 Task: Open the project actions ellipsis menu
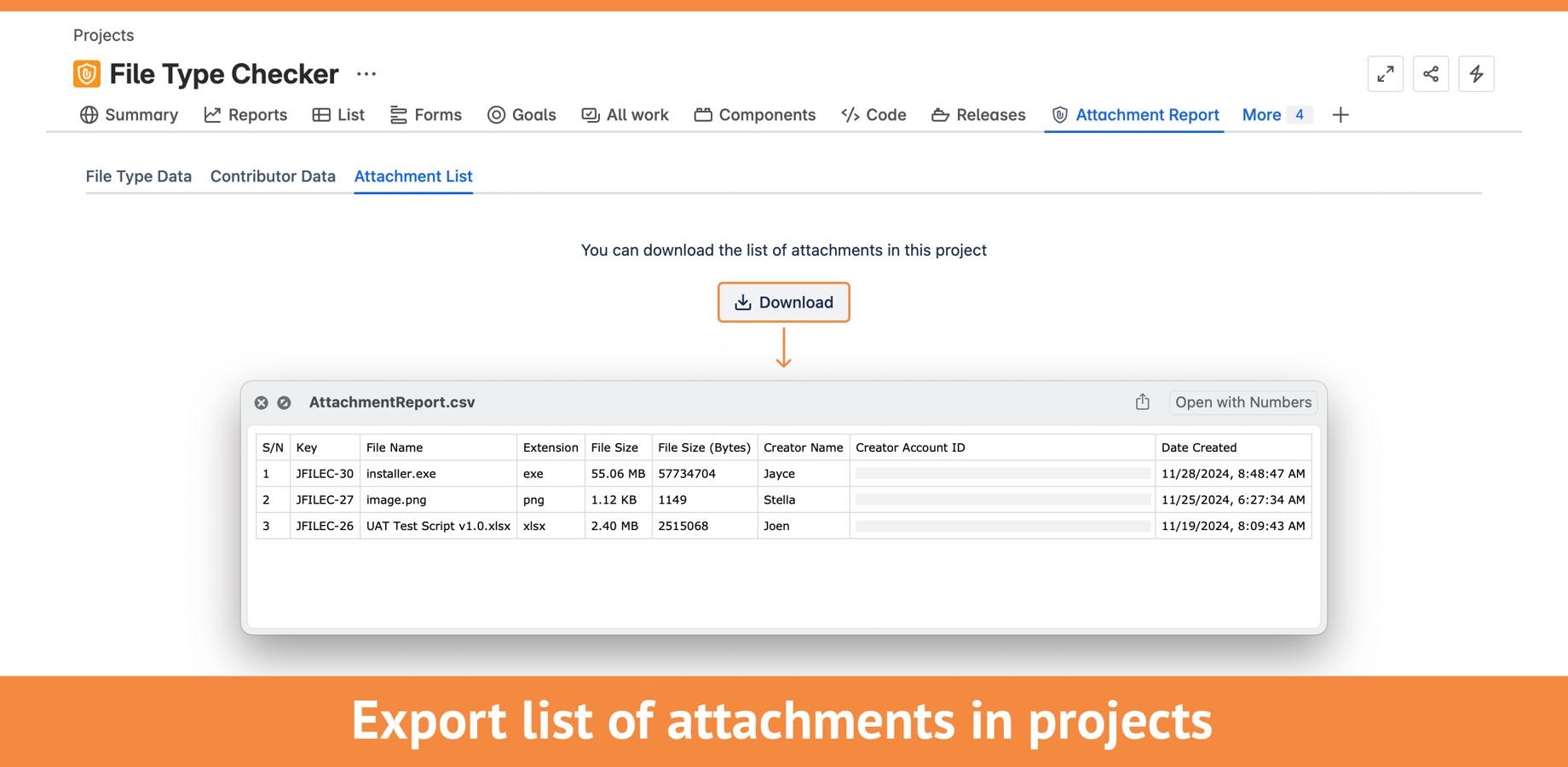(366, 74)
